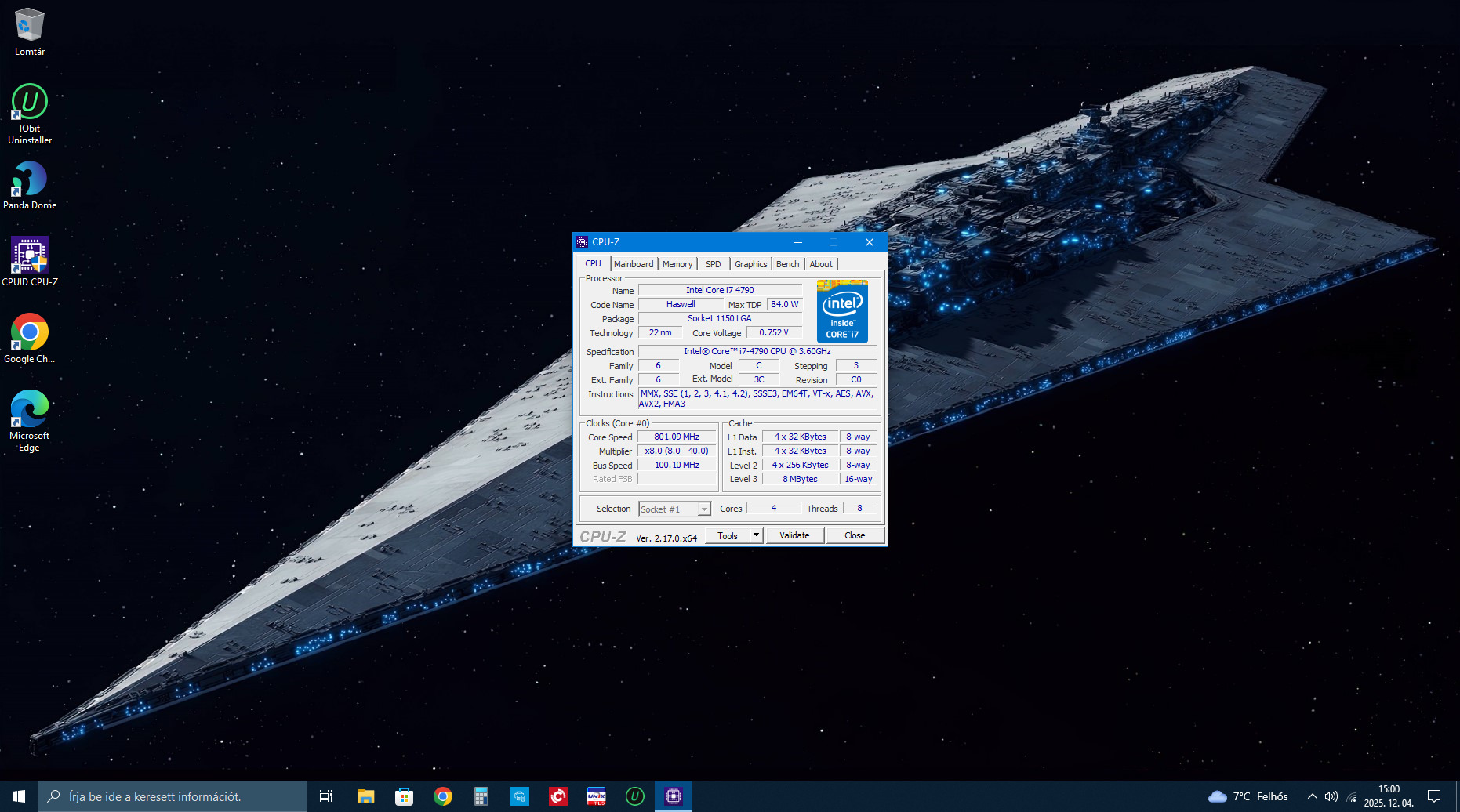Click the Cores count value '4'
This screenshot has width=1460, height=812.
(x=774, y=508)
